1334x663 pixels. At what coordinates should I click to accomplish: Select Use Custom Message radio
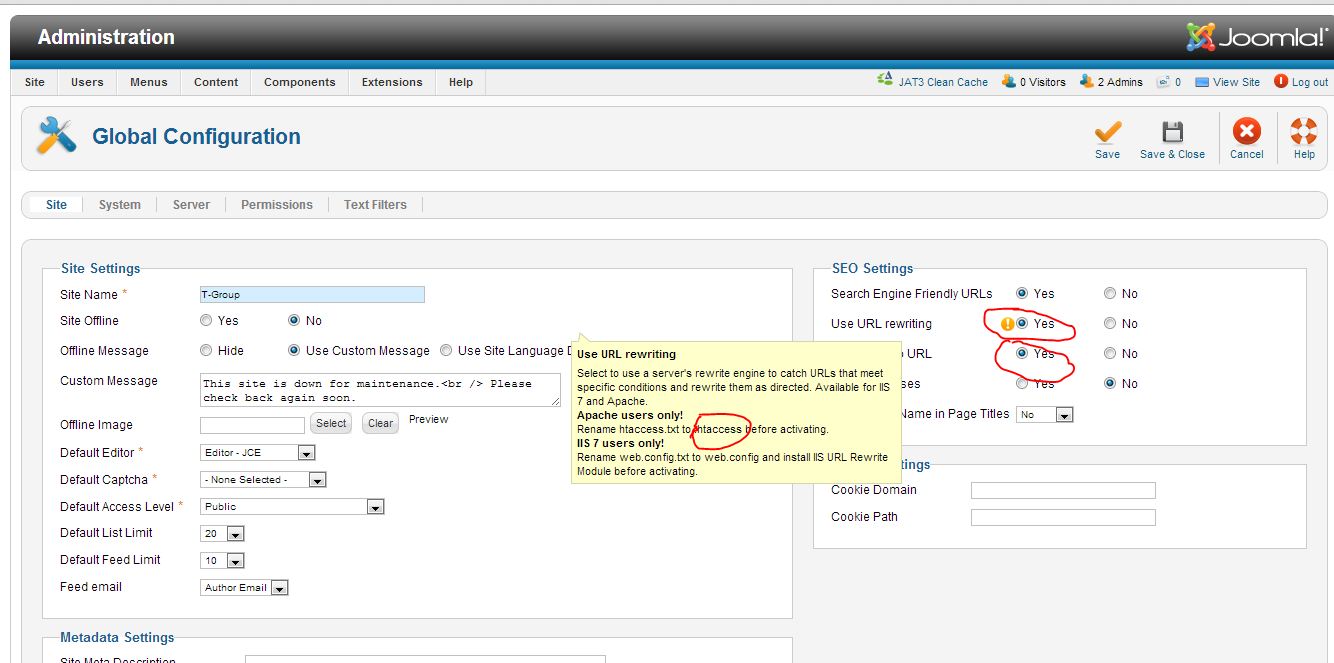[x=294, y=351]
